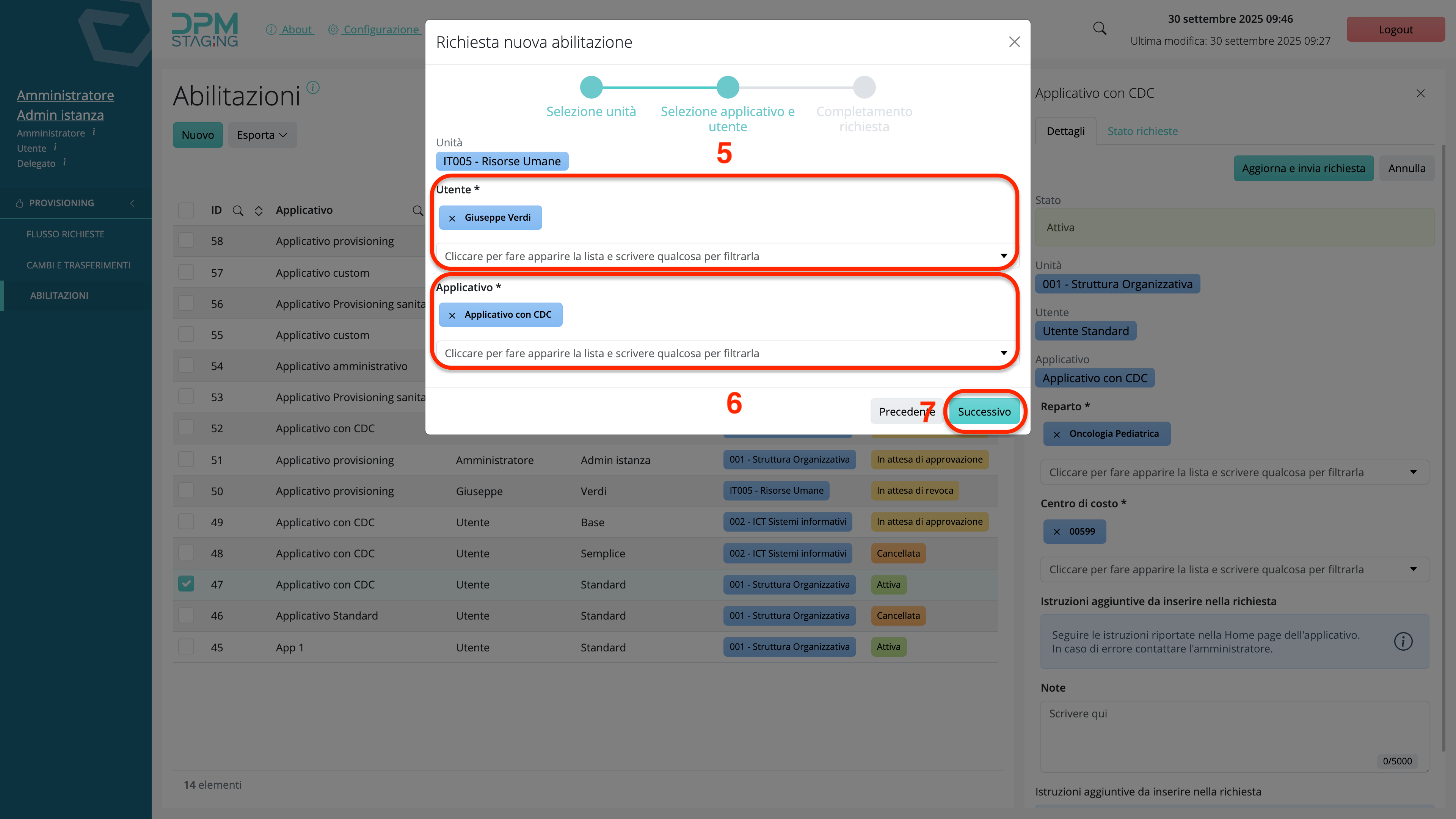Toggle the select-all header checkbox
The image size is (1456, 819).
(x=186, y=210)
